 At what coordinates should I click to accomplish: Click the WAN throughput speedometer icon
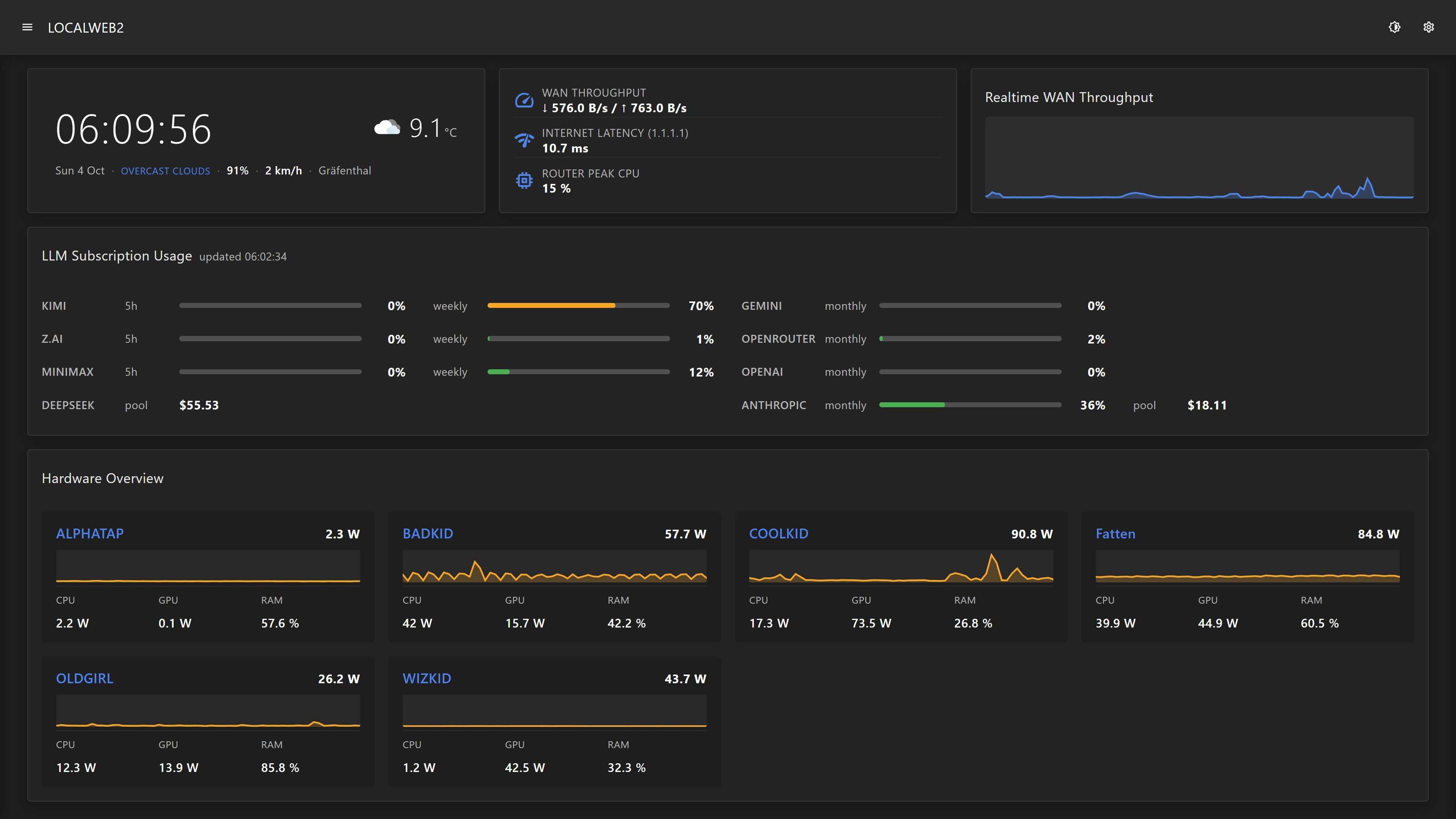click(x=524, y=100)
